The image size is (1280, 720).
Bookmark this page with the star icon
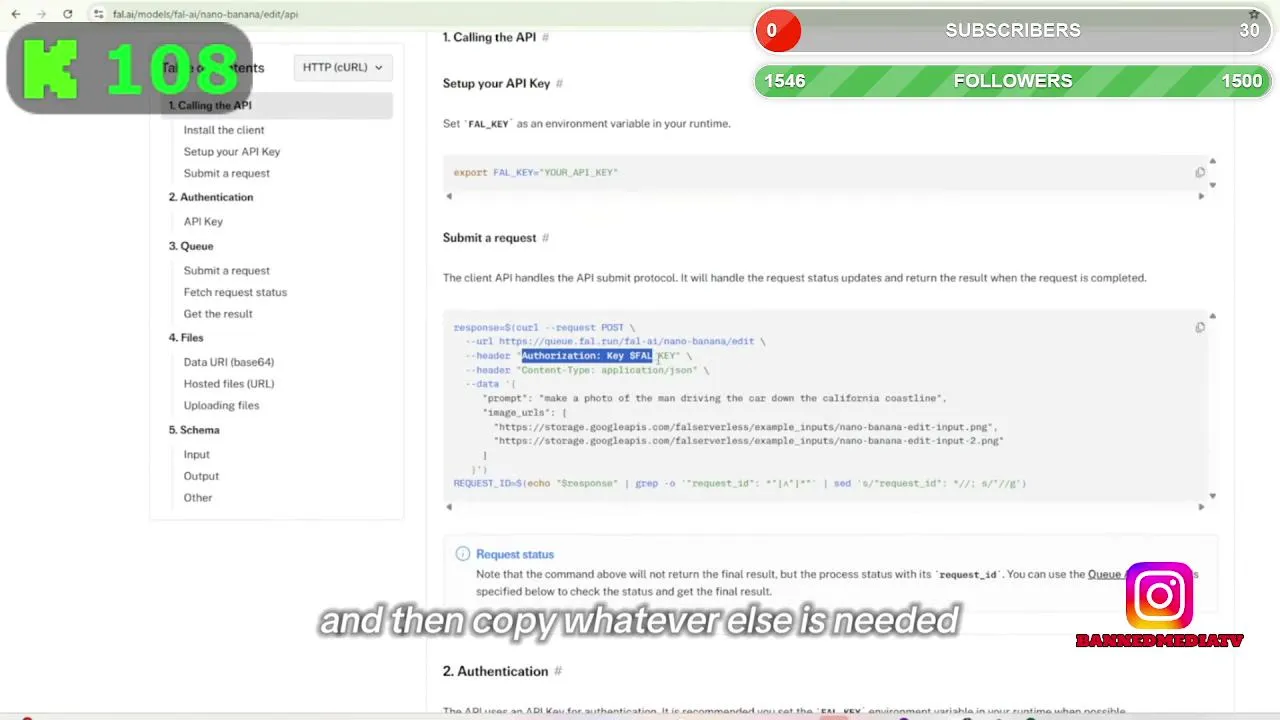[x=1254, y=14]
